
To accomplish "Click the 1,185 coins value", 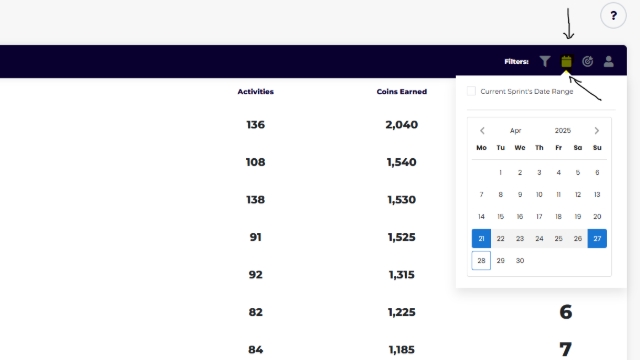I will point(402,350).
